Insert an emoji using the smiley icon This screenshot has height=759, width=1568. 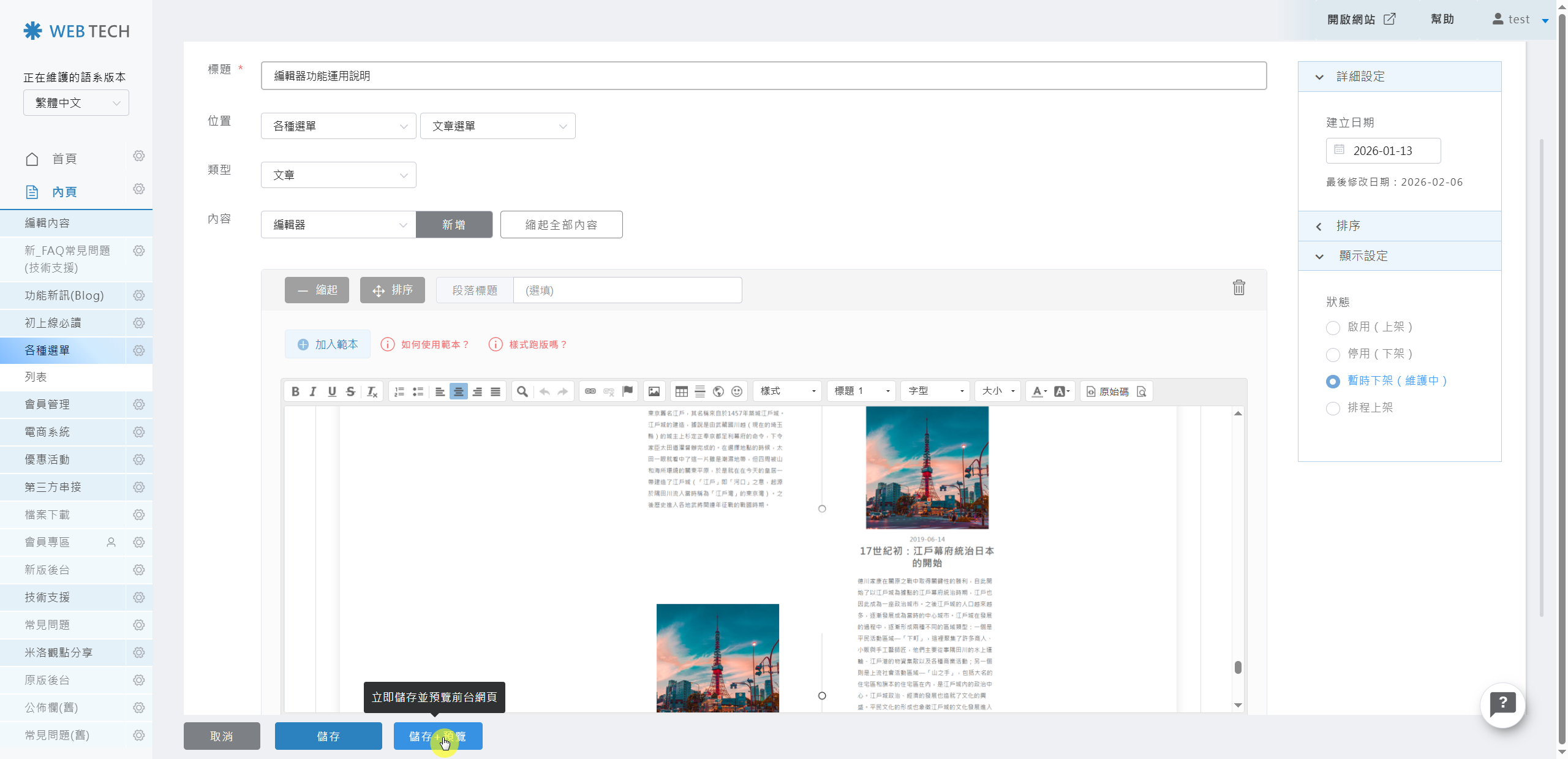737,391
